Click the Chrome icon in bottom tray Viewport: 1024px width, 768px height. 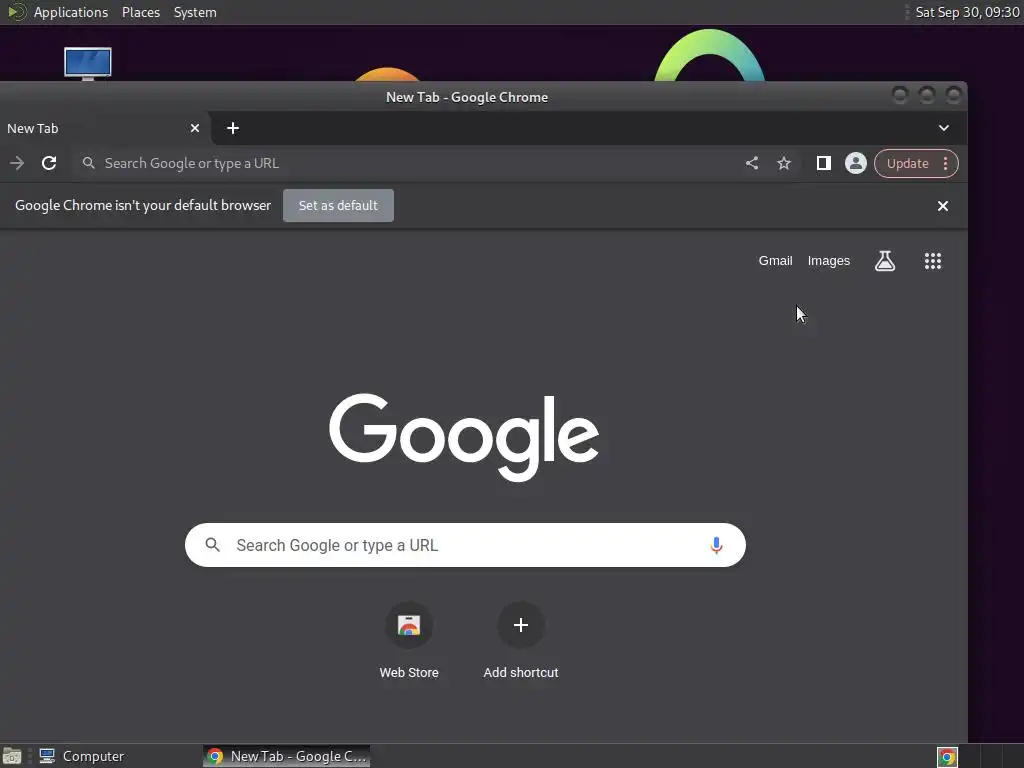[x=947, y=756]
